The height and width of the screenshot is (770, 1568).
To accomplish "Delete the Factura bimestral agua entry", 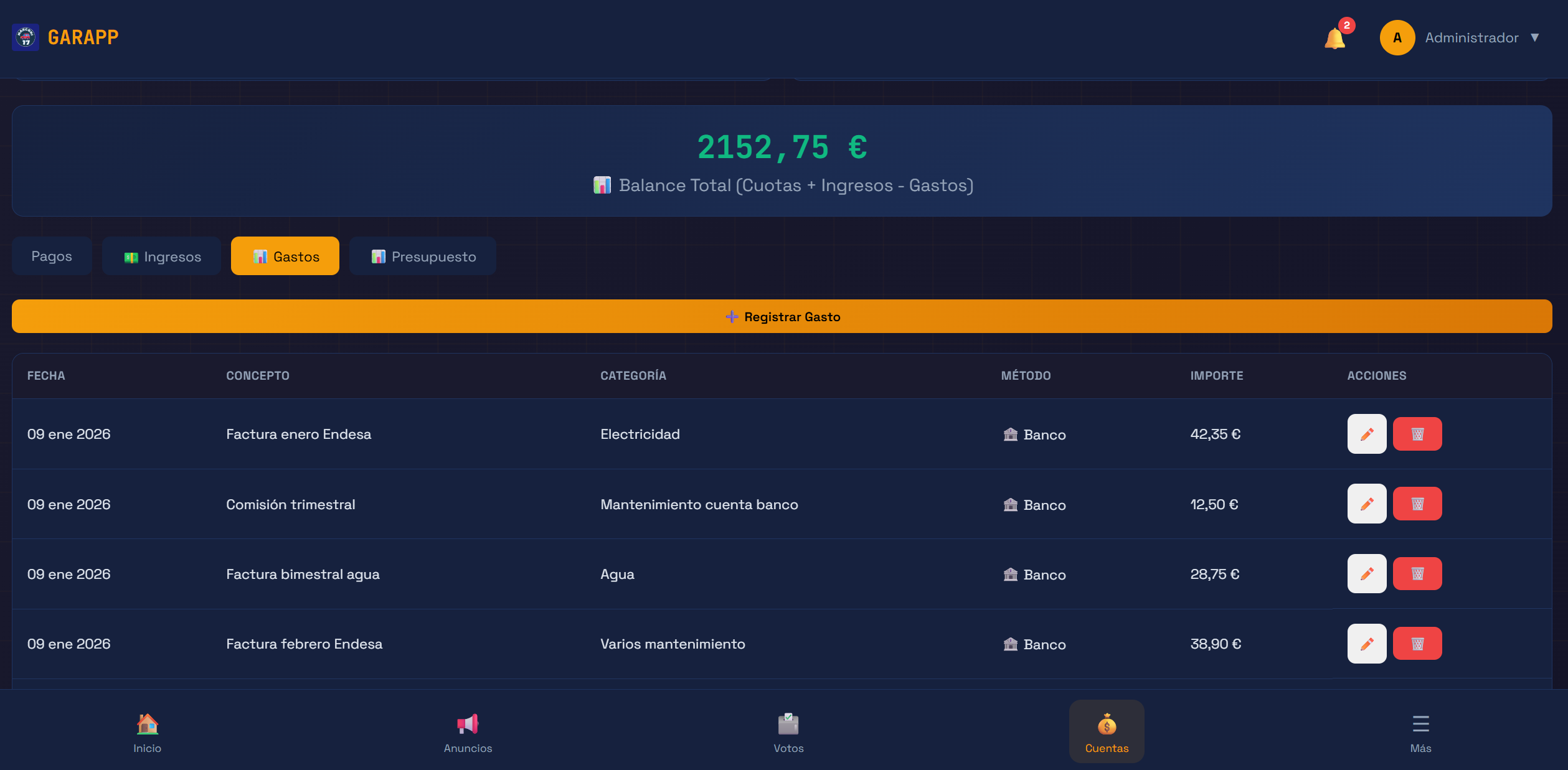I will 1417,573.
